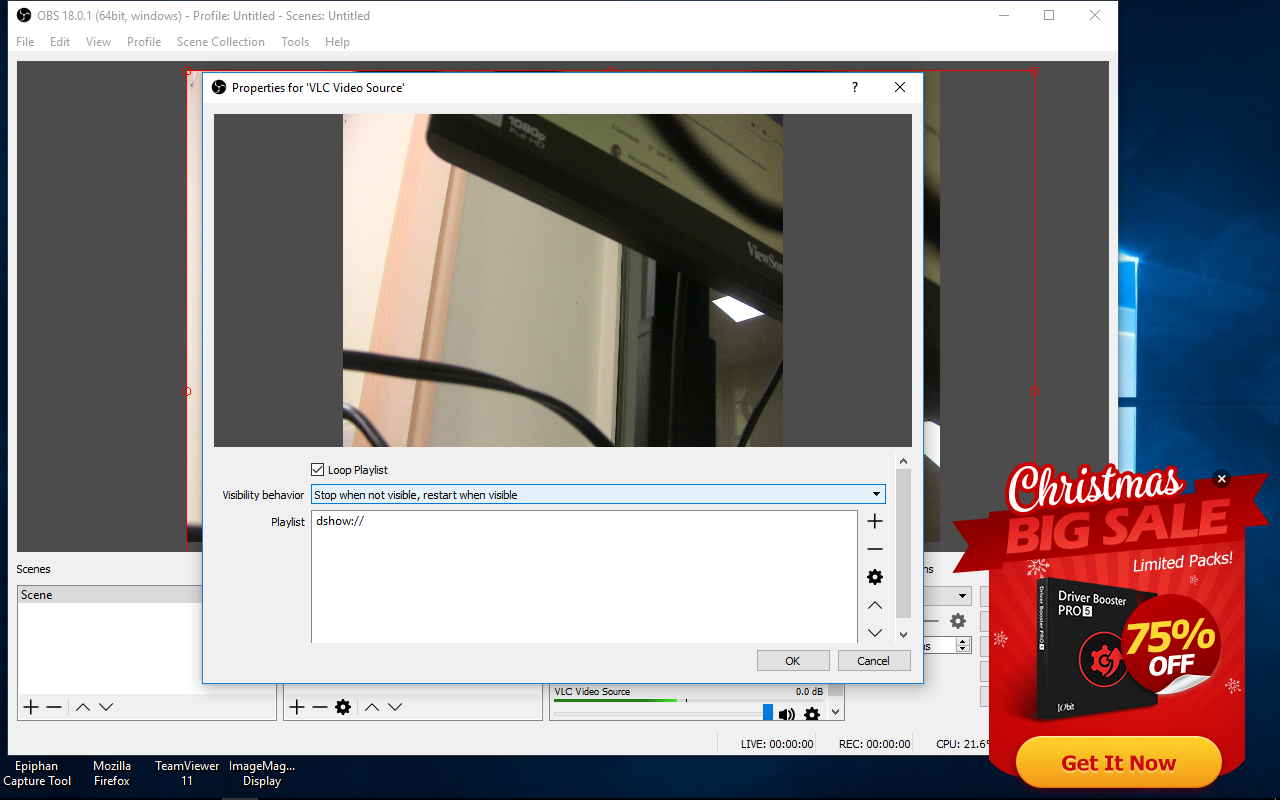Mute the VLC Video Source audio

787,714
